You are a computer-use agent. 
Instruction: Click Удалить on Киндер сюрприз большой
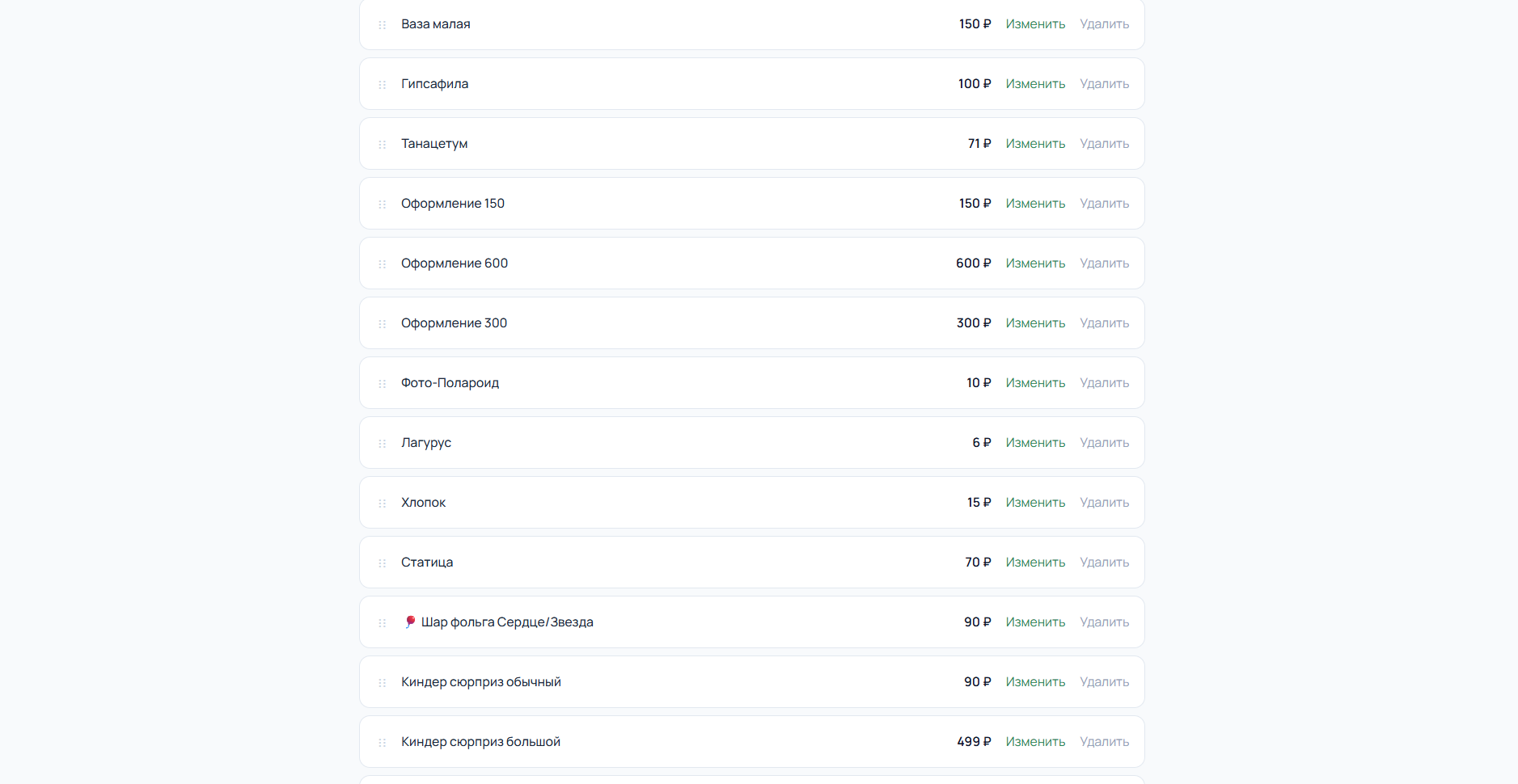pyautogui.click(x=1104, y=742)
